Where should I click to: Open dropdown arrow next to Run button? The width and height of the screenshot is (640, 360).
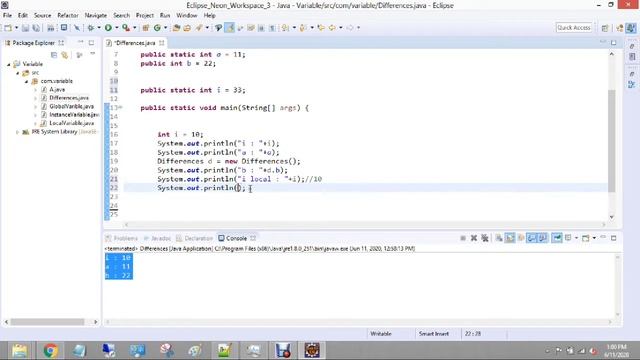(x=117, y=28)
